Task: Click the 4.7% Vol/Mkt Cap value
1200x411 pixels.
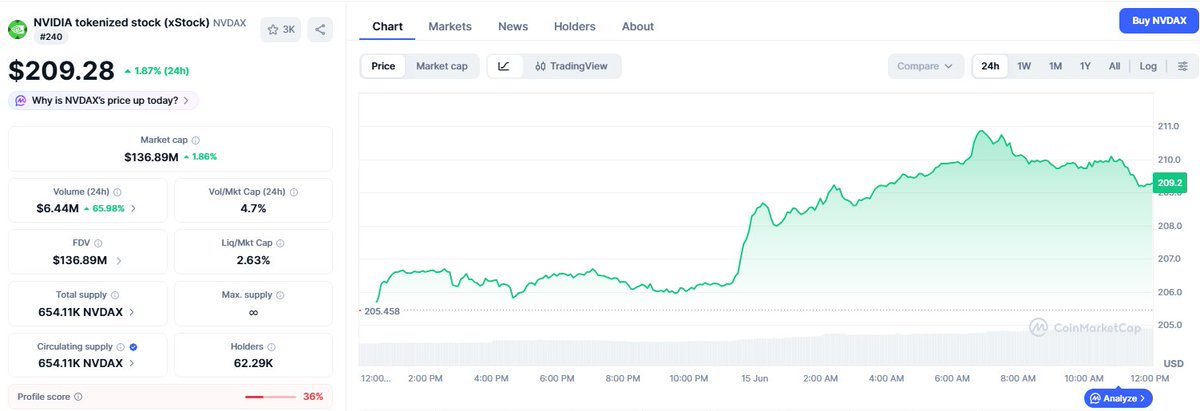Action: coord(253,208)
